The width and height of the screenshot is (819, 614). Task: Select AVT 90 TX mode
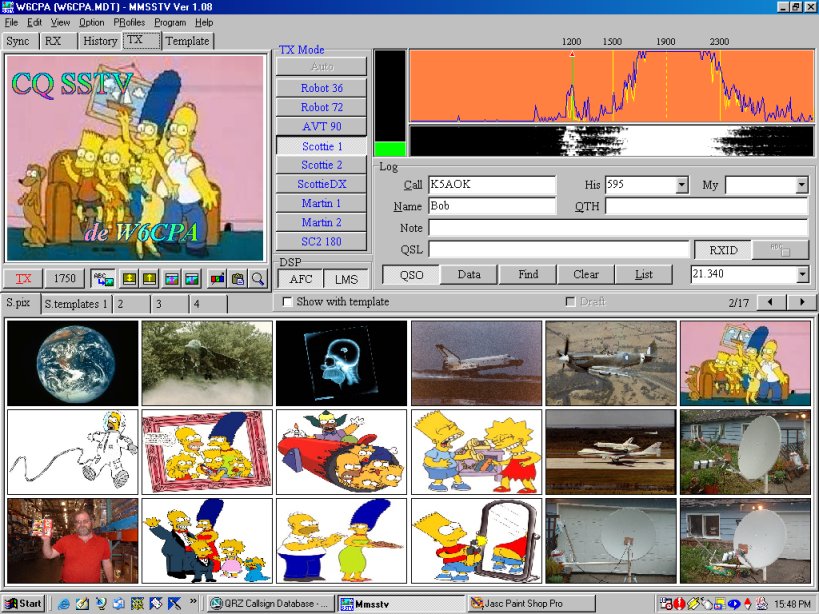coord(322,126)
